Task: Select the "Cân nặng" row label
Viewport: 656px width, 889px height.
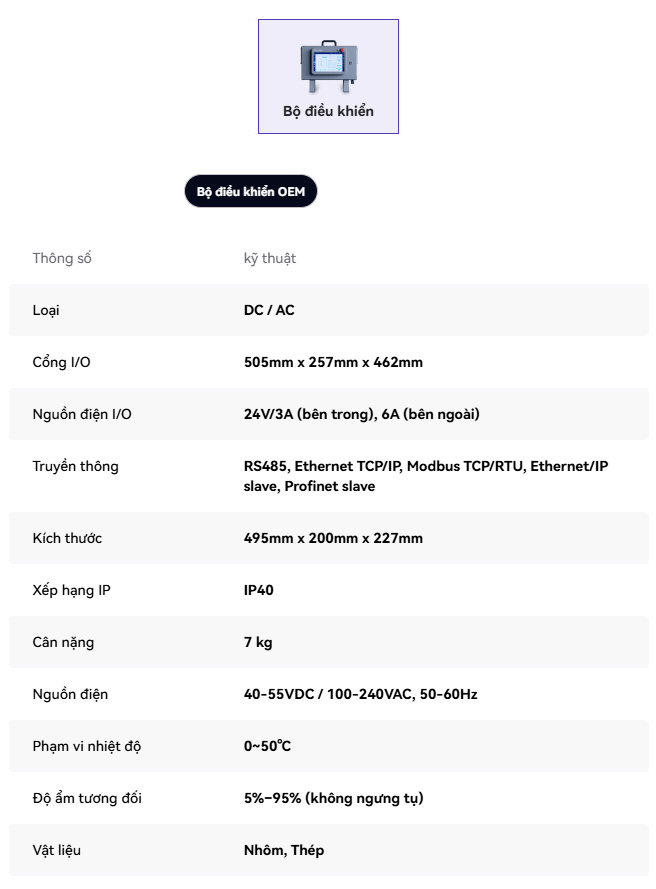Action: tap(63, 642)
